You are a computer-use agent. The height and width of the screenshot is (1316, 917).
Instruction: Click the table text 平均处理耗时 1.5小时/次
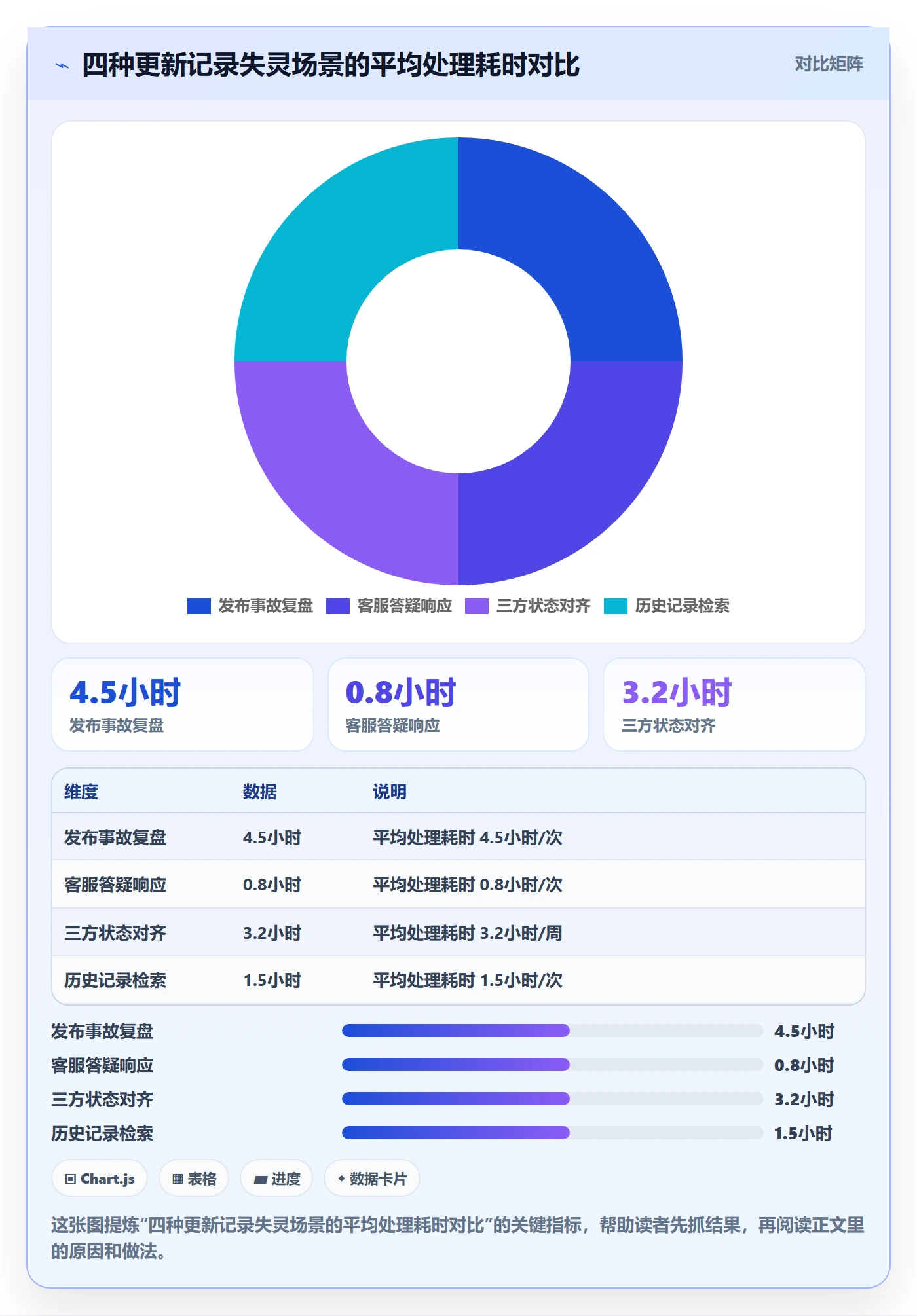click(x=468, y=980)
